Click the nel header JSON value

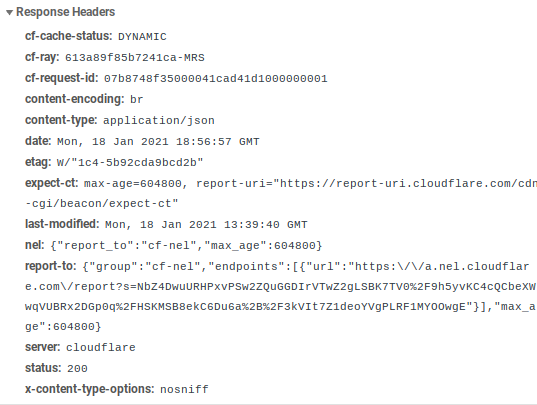pos(186,246)
